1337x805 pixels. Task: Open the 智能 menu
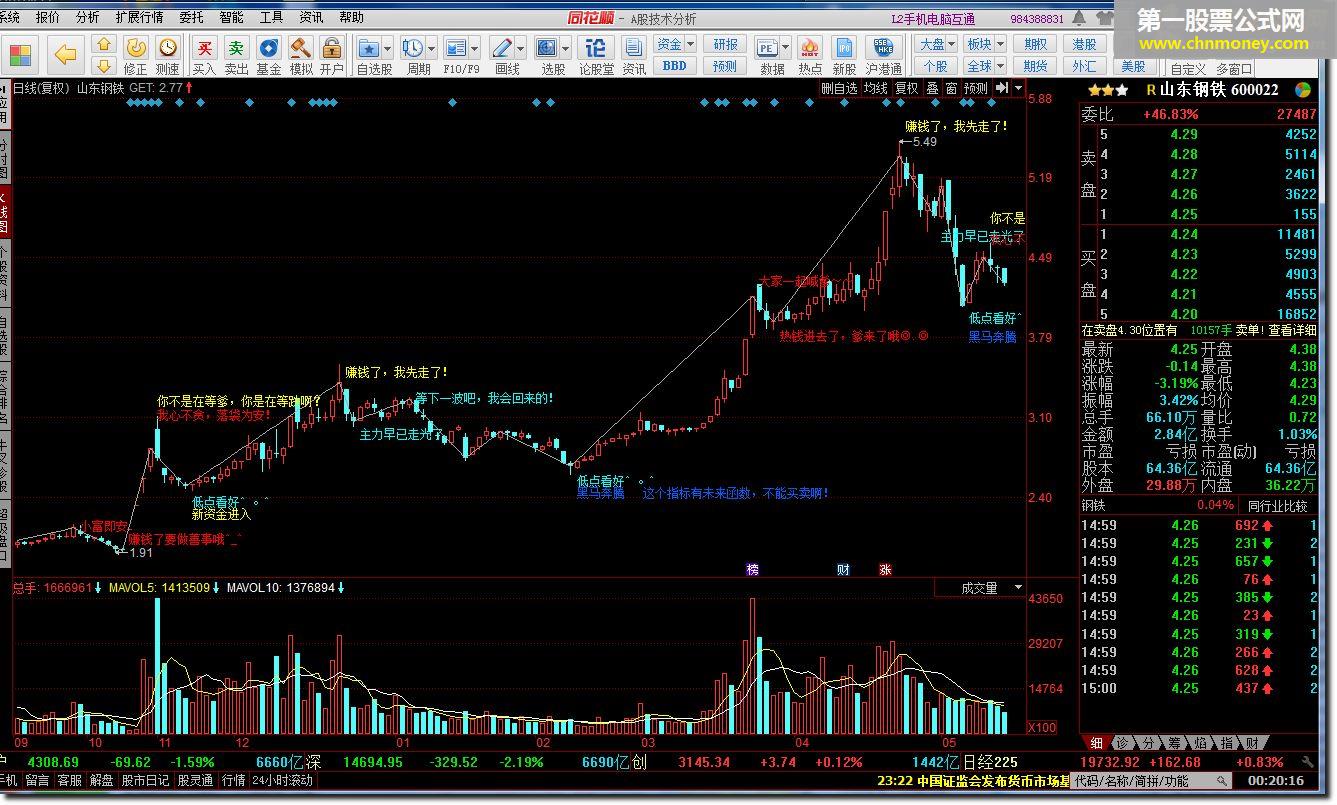point(231,17)
